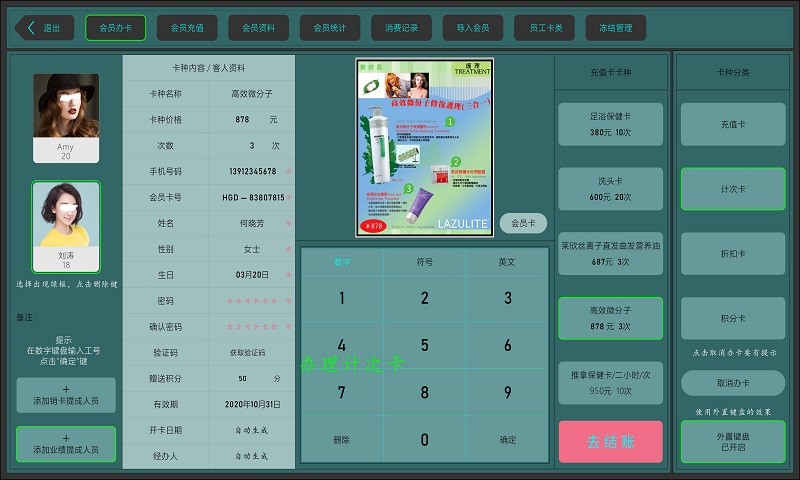Click the 经办人 value 自动生成
The image size is (800, 480).
coord(252,456)
